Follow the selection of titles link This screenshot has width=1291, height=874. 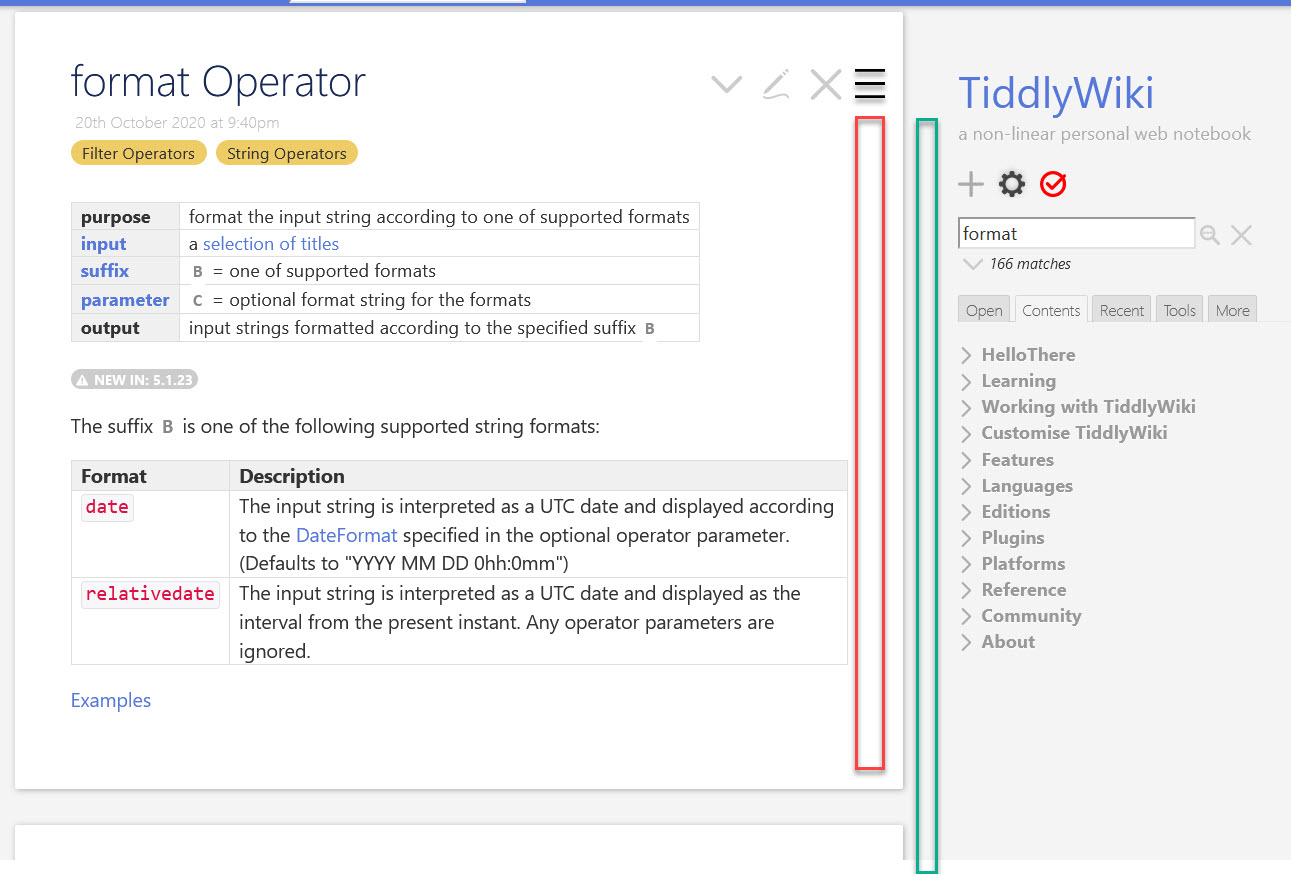(x=271, y=244)
